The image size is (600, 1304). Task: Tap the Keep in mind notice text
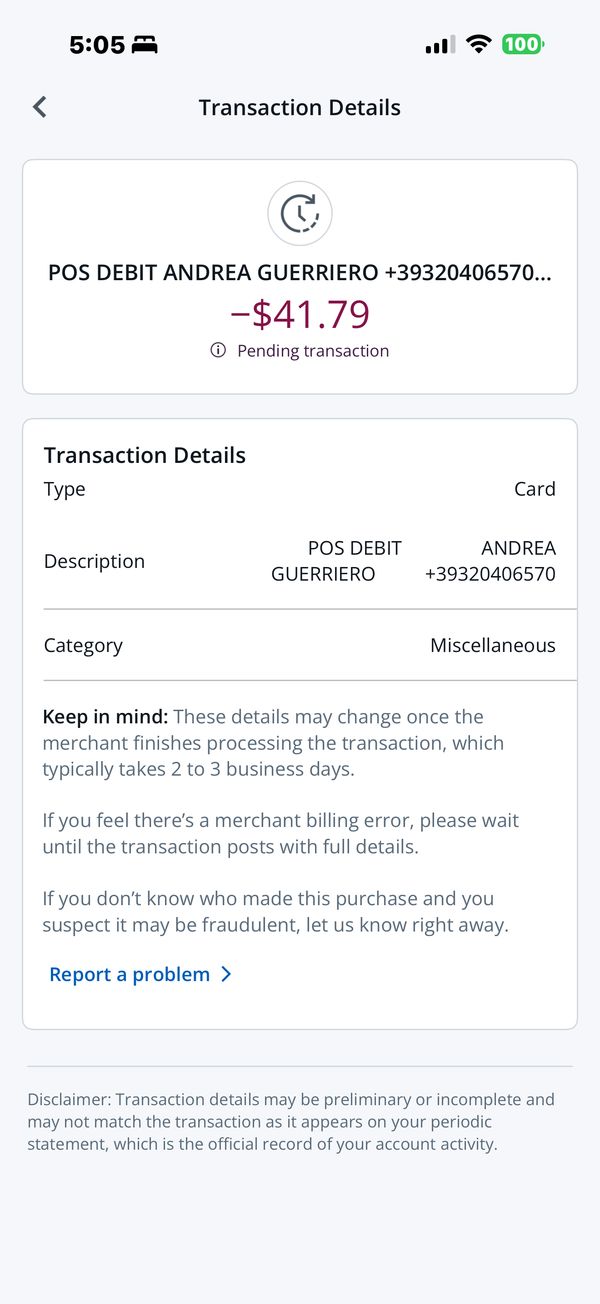tap(273, 743)
